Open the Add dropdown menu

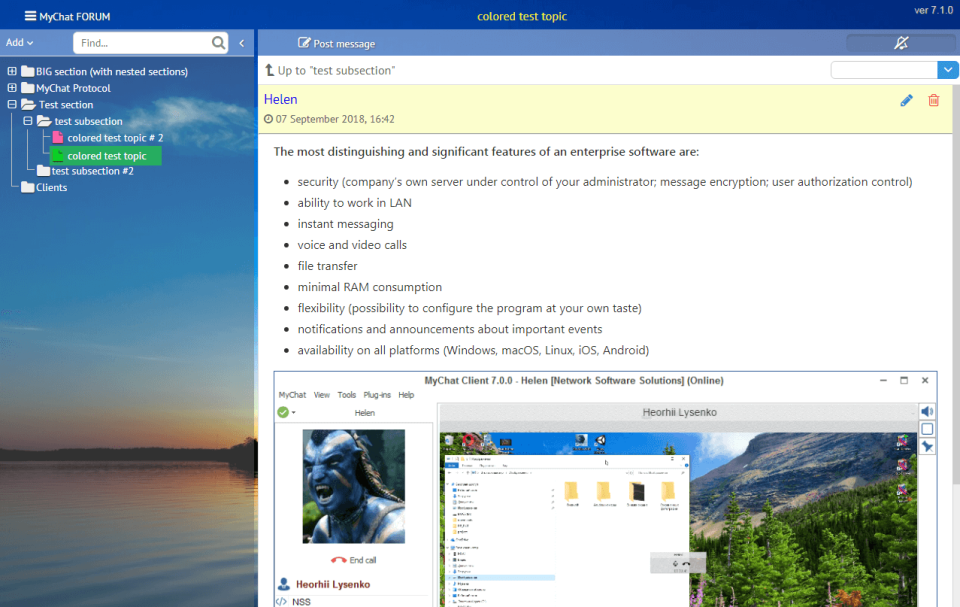[19, 43]
